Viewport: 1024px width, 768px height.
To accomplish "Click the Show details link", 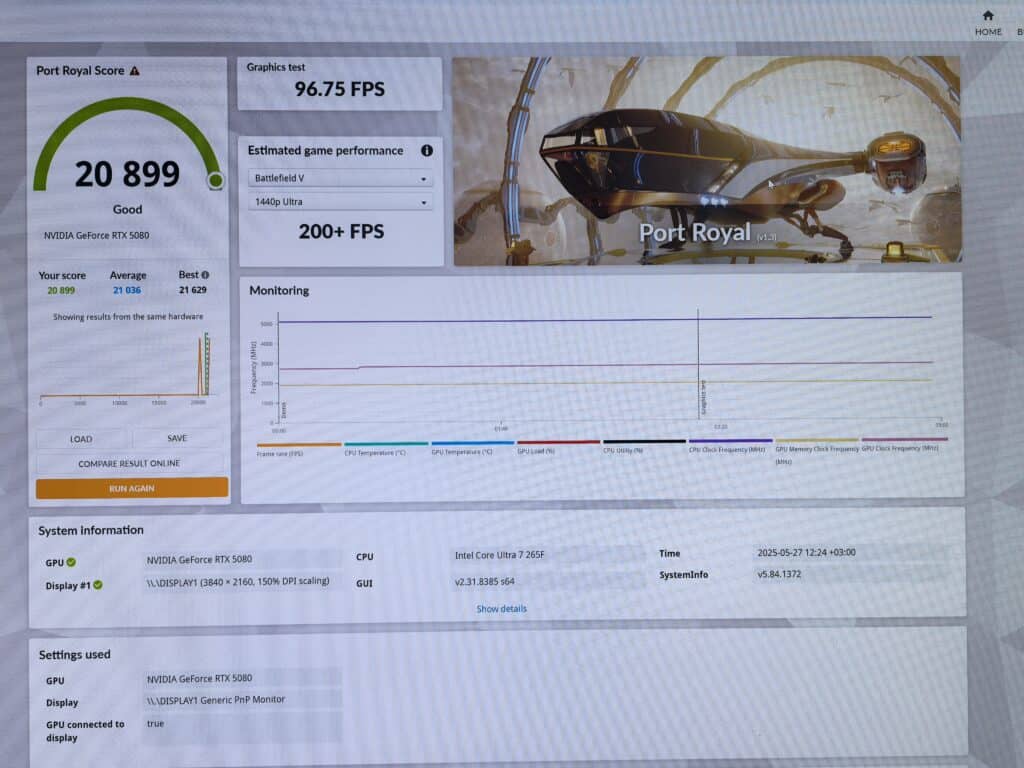I will point(501,609).
